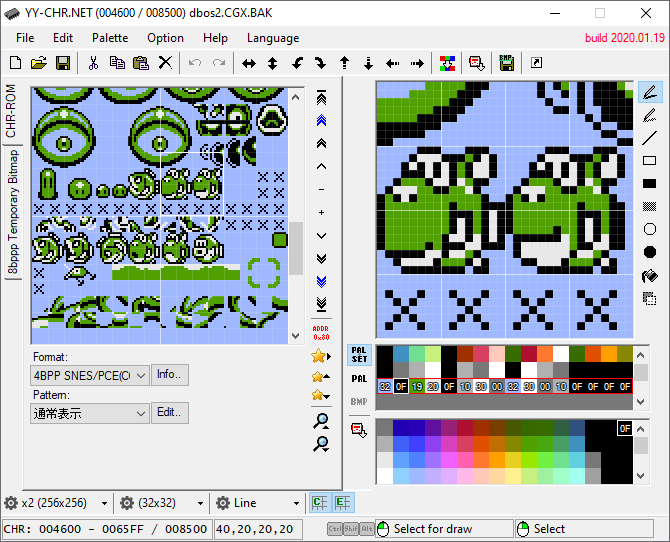
Task: Click the CHR address status field
Action: click(108, 529)
